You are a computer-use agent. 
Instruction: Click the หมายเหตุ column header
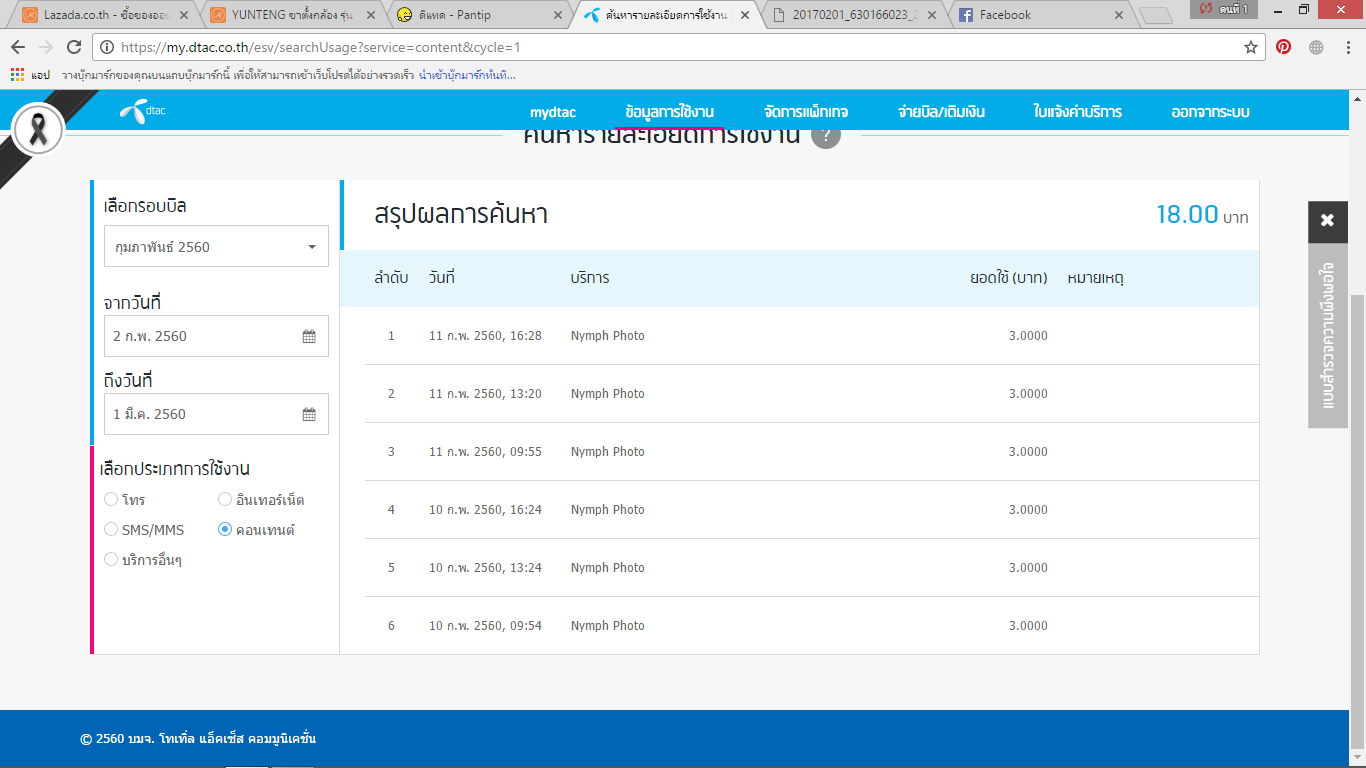1096,278
